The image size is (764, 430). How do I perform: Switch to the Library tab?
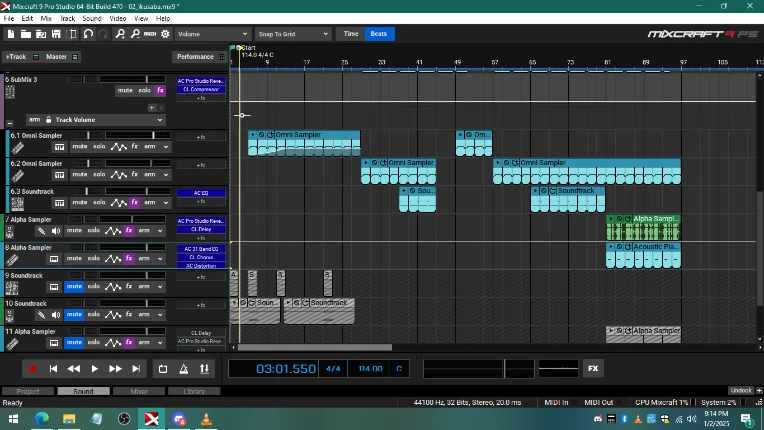pyautogui.click(x=194, y=392)
